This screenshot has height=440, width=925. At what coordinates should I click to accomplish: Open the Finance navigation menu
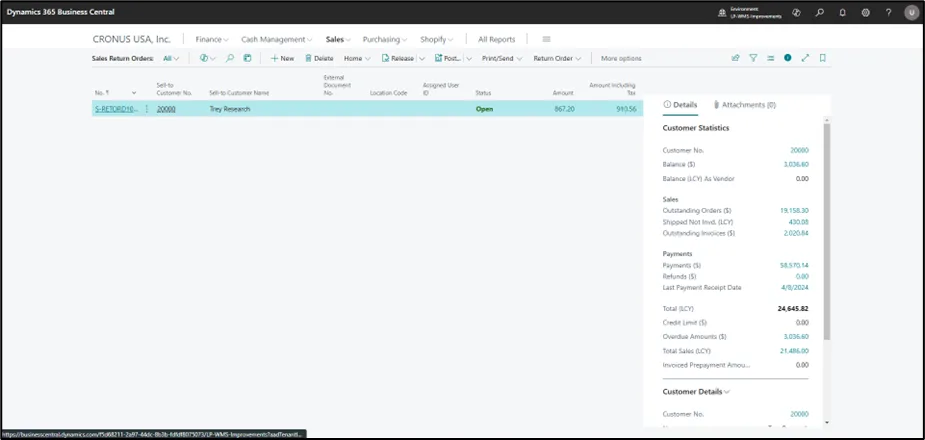point(212,40)
